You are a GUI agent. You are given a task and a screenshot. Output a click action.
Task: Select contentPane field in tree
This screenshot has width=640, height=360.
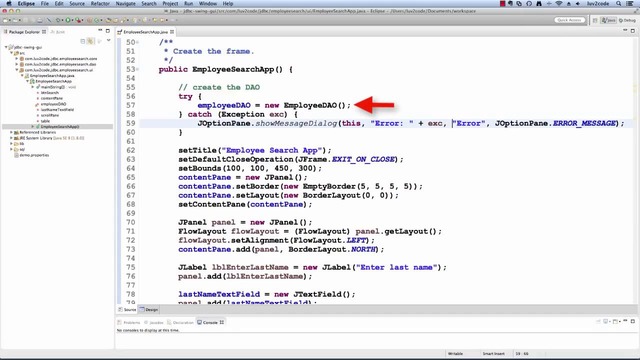pyautogui.click(x=51, y=98)
